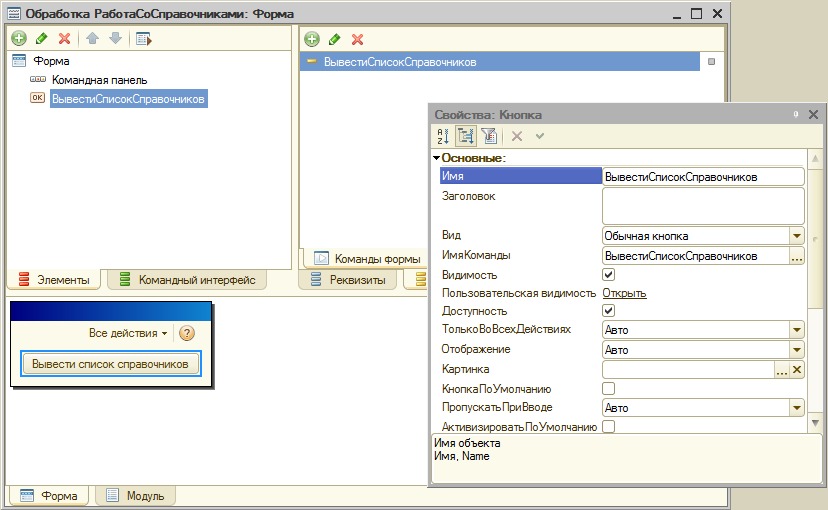828x510 pixels.
Task: Click into the ИмяКоманды input field
Action: point(696,256)
